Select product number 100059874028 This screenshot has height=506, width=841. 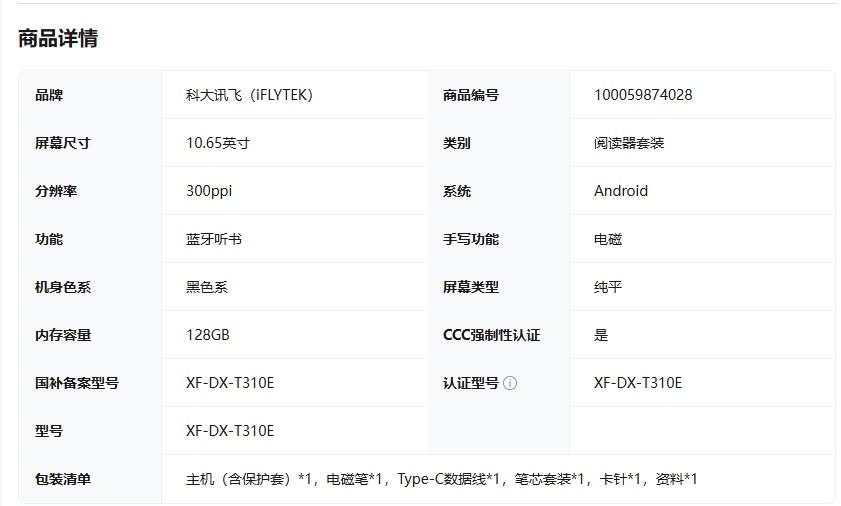click(x=643, y=95)
